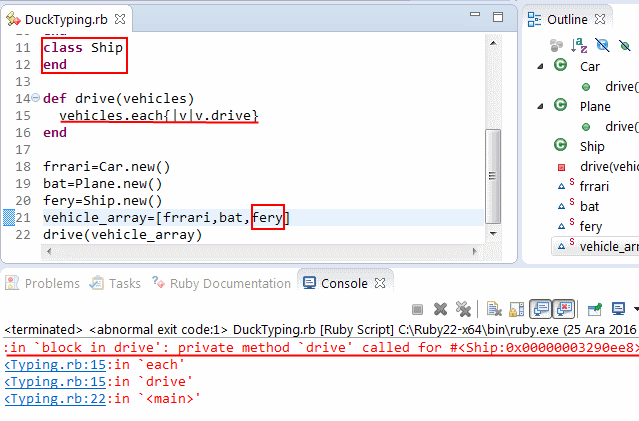Toggle Show Console When Standard Out Changes
The width and height of the screenshot is (639, 421).
[x=540, y=309]
